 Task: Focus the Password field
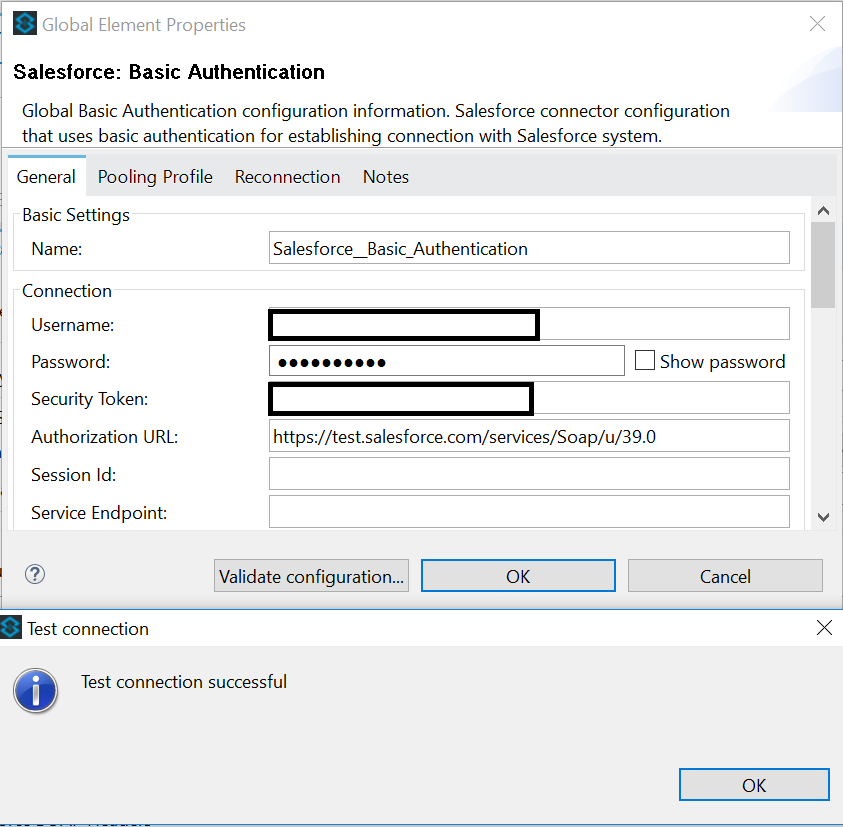coord(446,361)
